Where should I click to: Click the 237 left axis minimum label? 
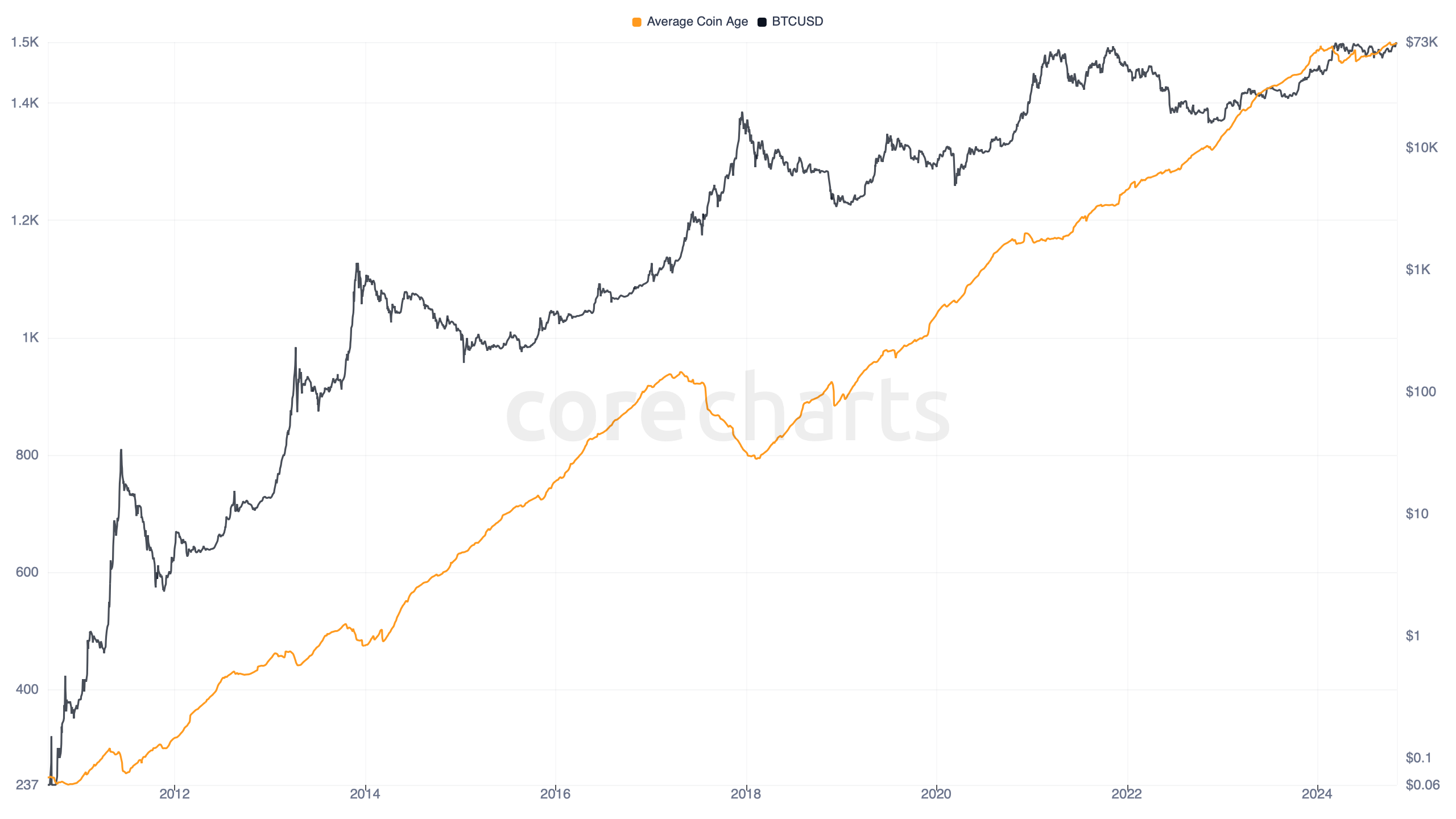point(27,785)
